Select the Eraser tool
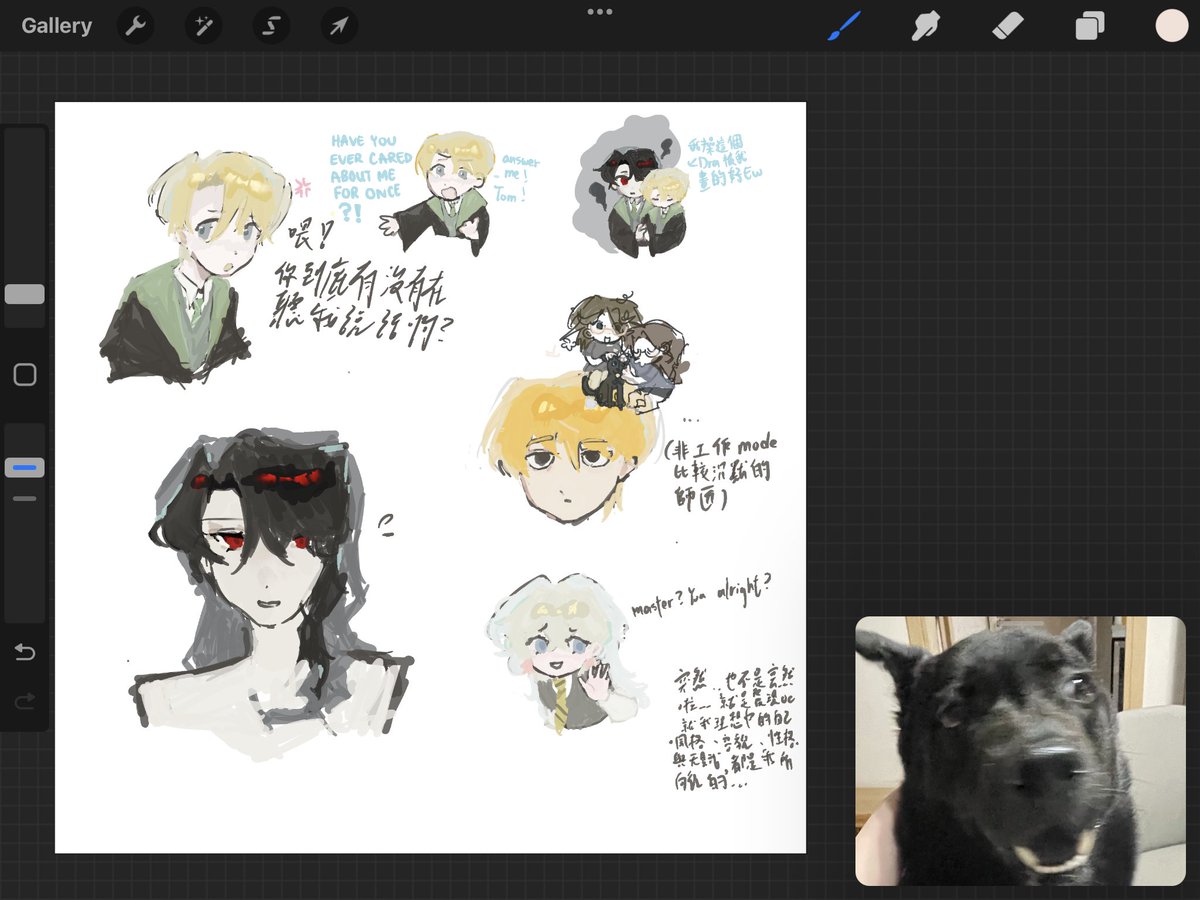The width and height of the screenshot is (1200, 900). (1010, 26)
